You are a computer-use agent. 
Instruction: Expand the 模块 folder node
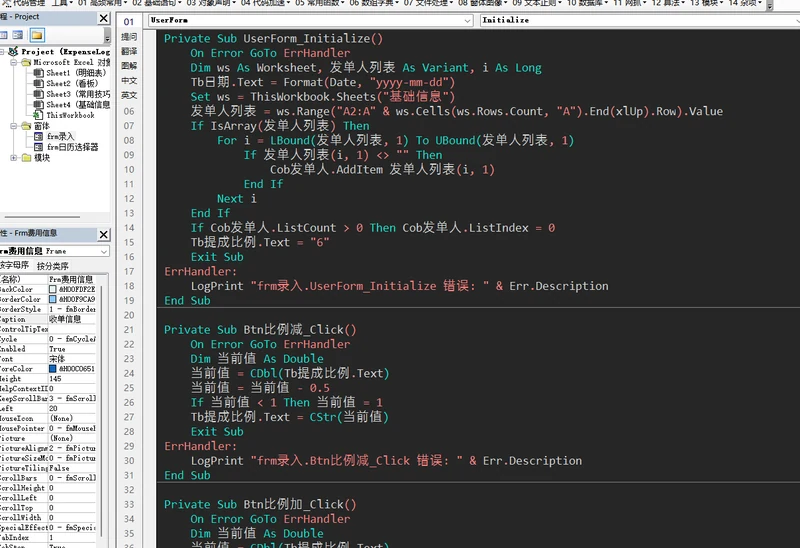tap(14, 158)
